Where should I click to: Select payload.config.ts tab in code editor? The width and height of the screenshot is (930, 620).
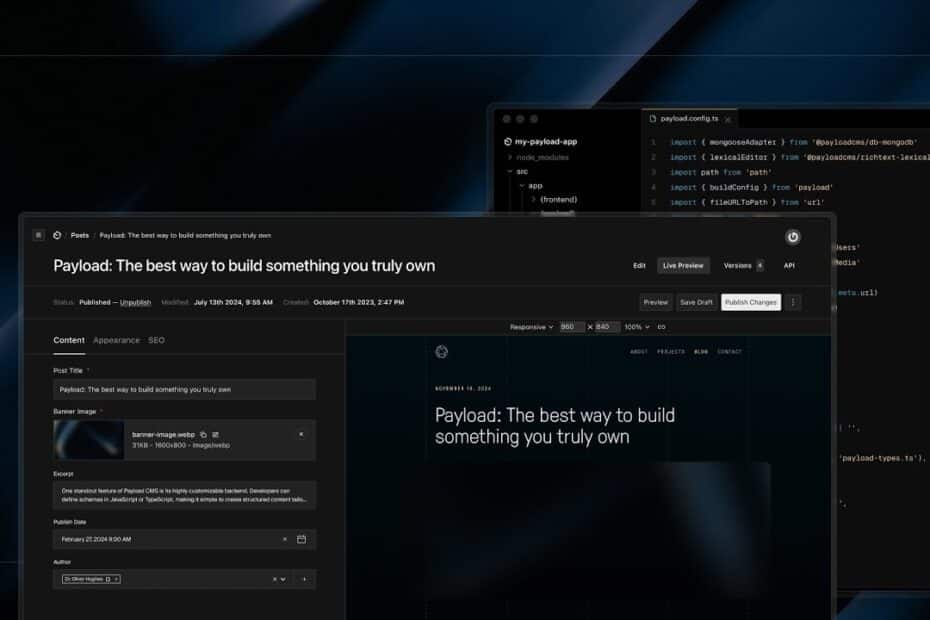(689, 119)
